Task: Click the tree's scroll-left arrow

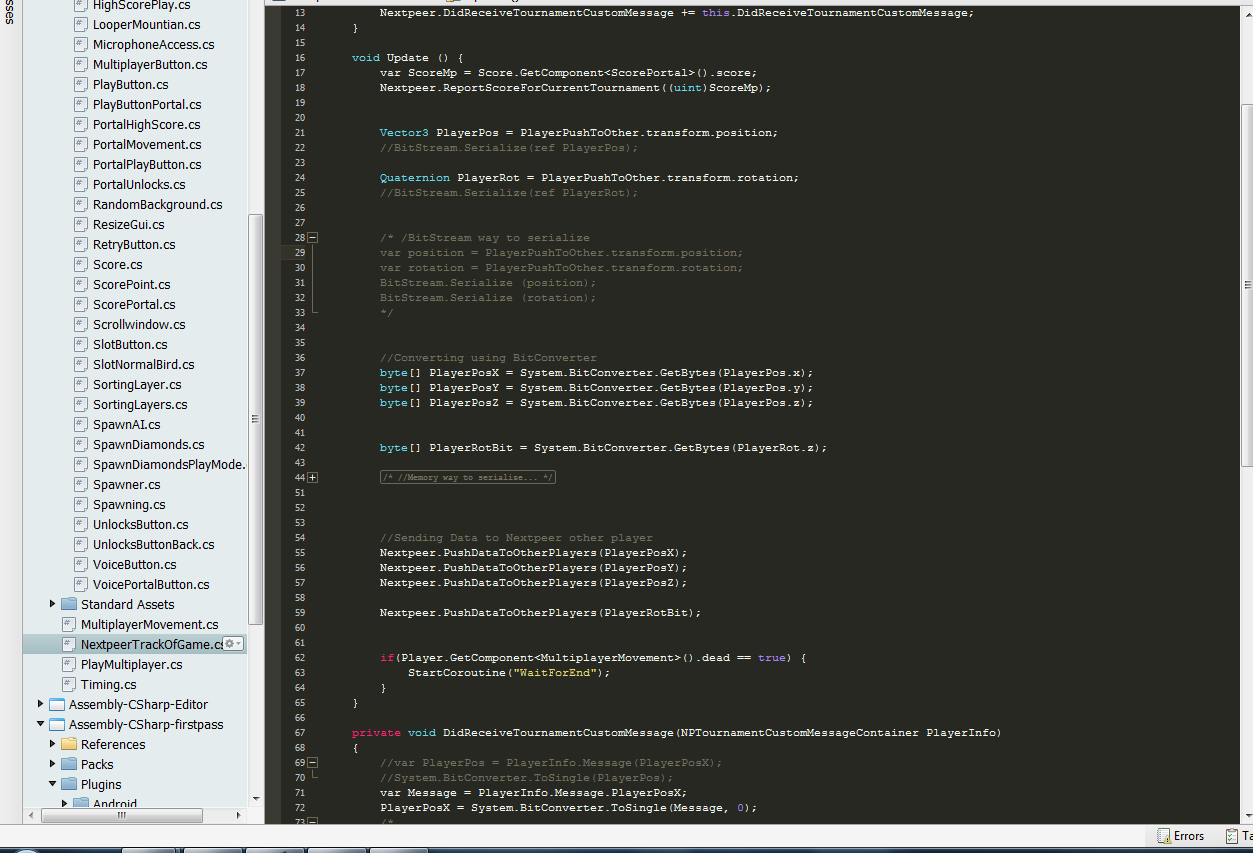Action: pos(30,815)
